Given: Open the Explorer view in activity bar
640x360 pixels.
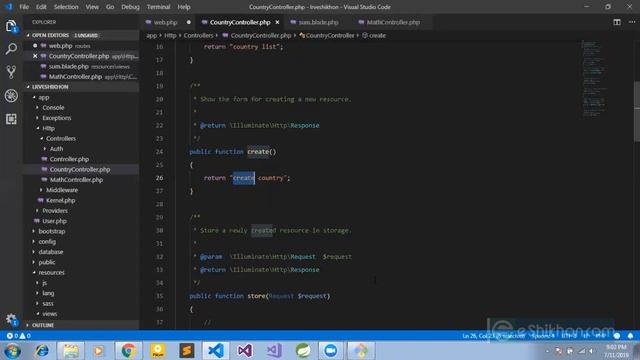Looking at the screenshot, I should coord(11,26).
